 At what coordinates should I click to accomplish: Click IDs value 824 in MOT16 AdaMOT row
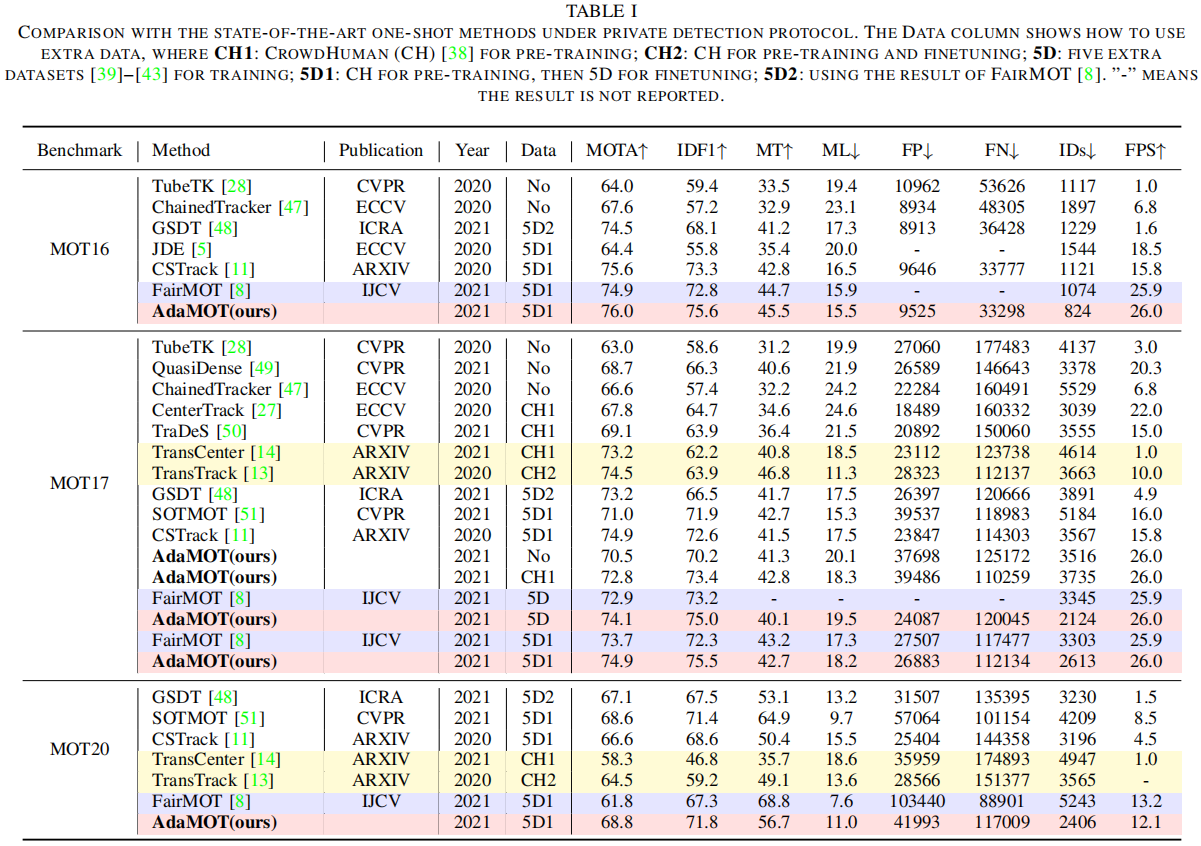1077,311
